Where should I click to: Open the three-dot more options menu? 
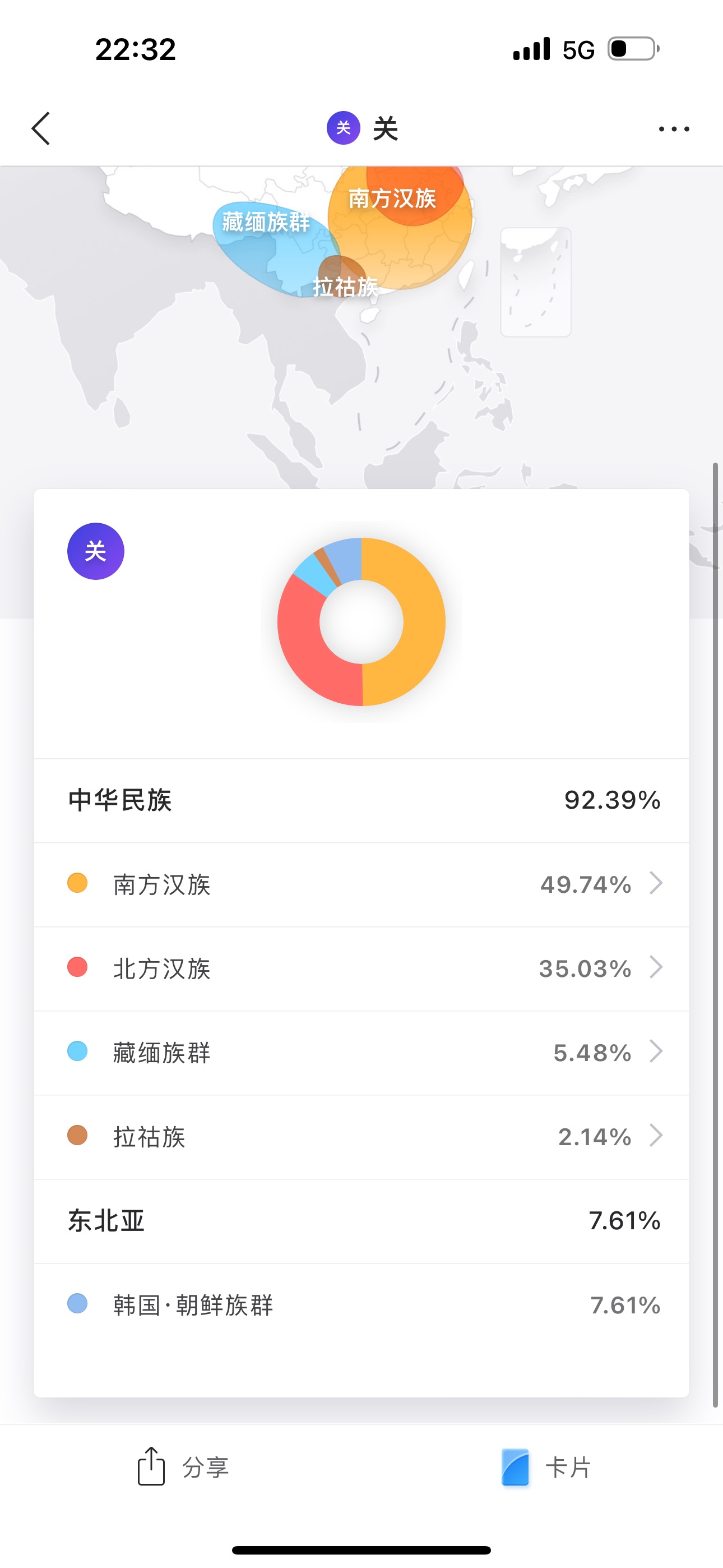674,129
